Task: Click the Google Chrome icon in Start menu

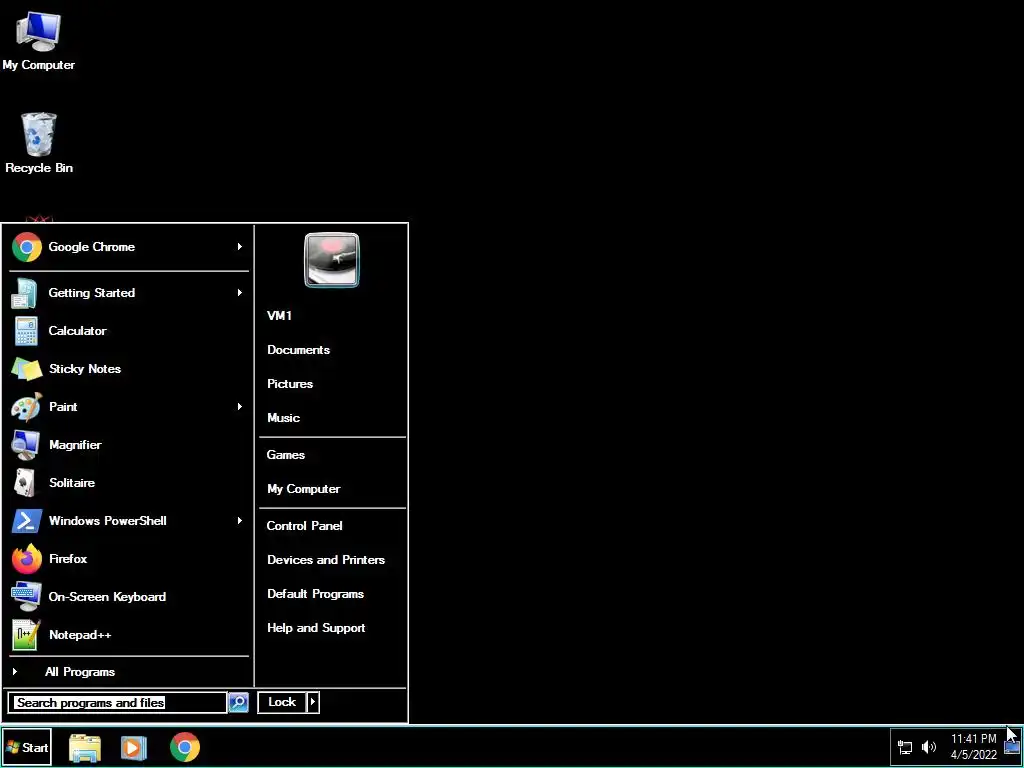Action: point(27,248)
